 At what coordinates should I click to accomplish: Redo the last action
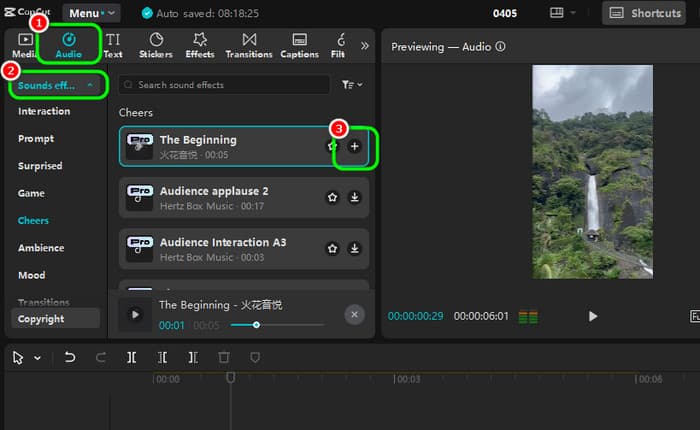pyautogui.click(x=101, y=357)
